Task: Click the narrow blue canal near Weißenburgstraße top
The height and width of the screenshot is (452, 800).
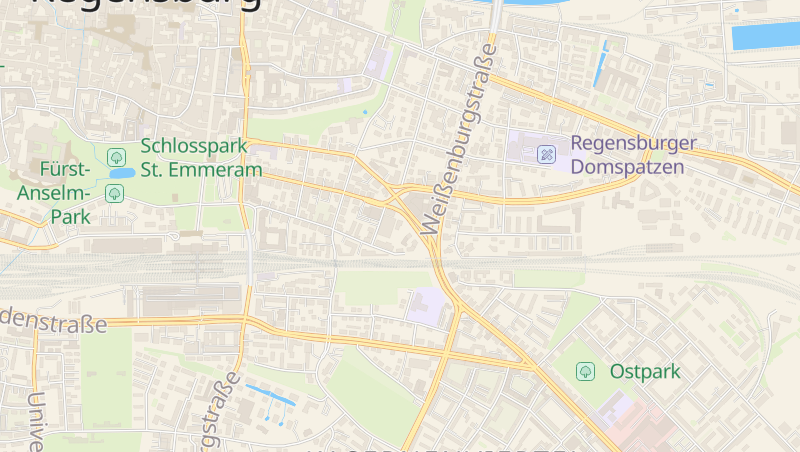Action: 601,64
